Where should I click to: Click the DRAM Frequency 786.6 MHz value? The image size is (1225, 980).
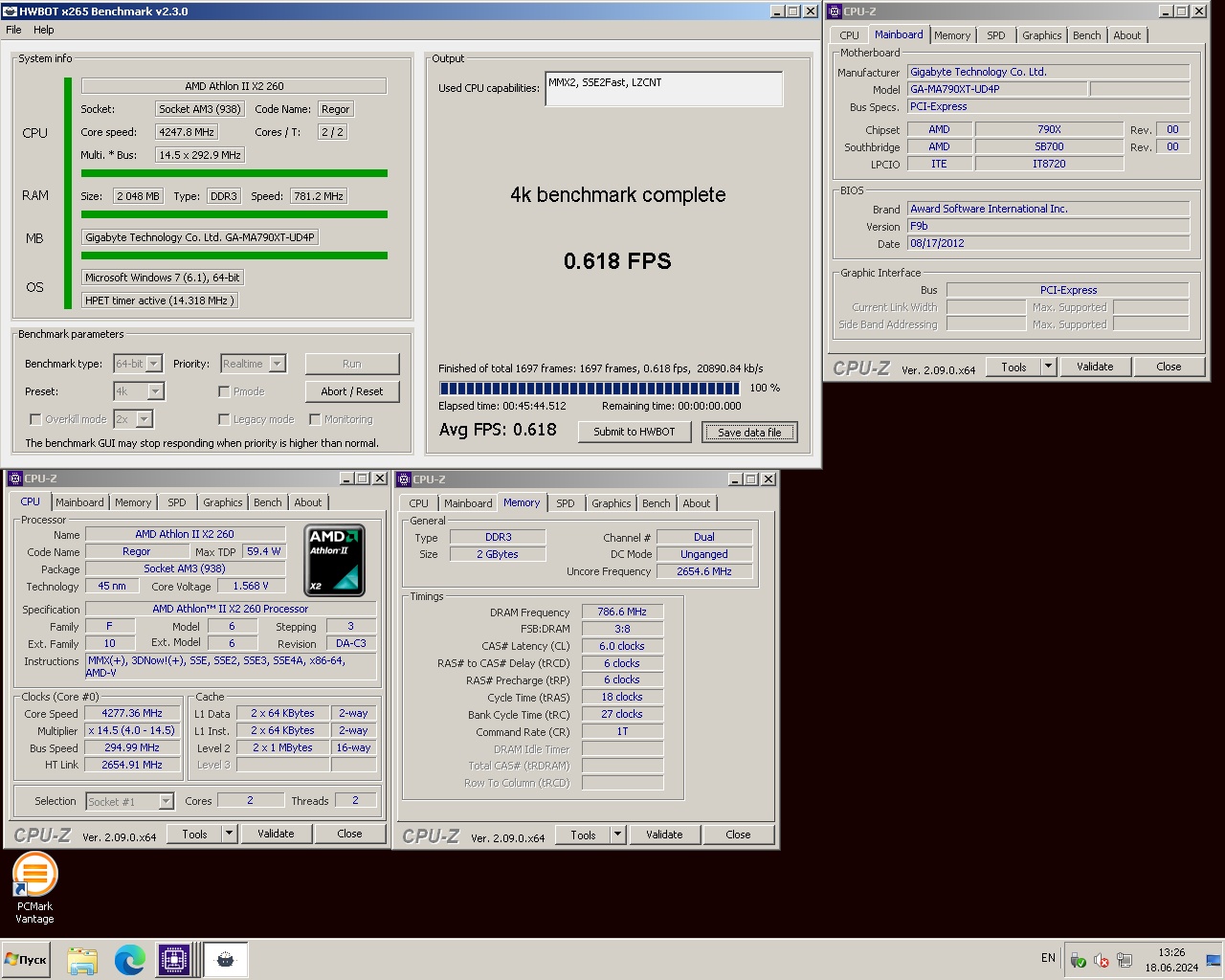click(x=622, y=612)
